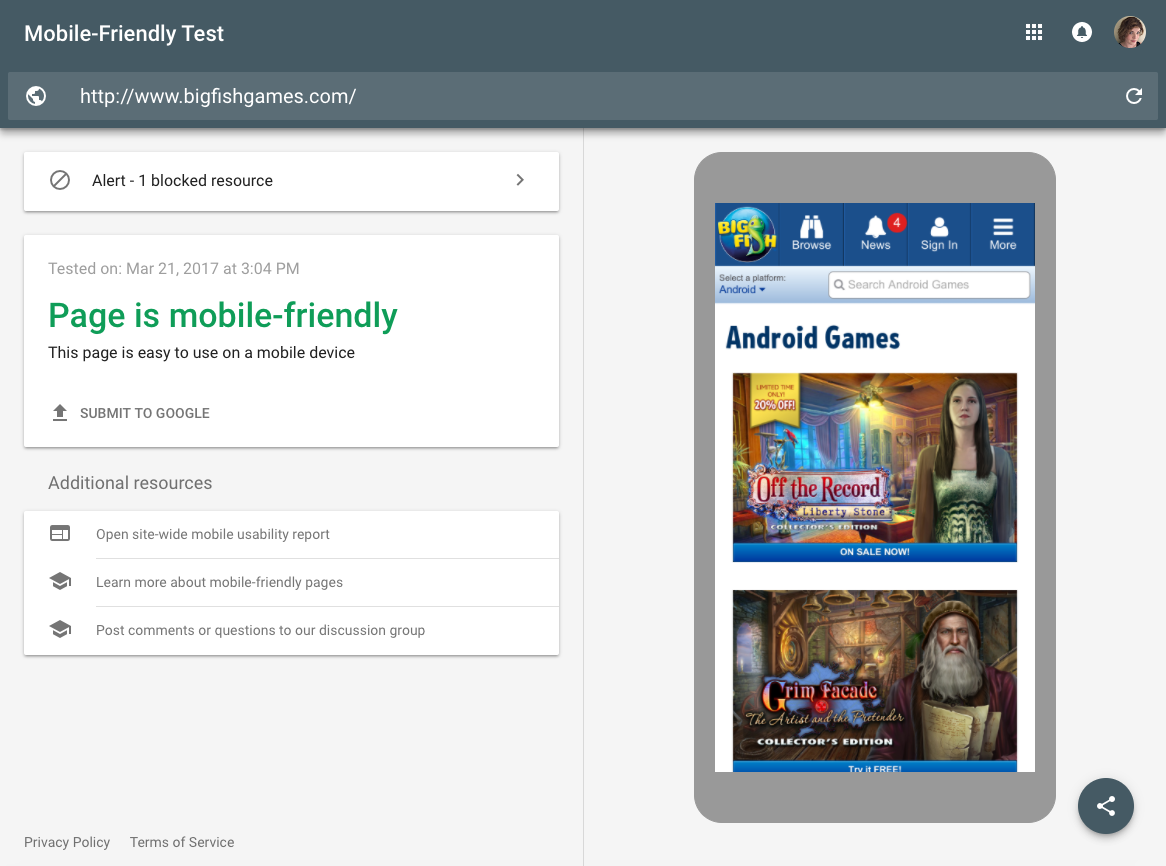
Task: Click 'Alert - 1 blocked resource' text
Action: coord(182,181)
